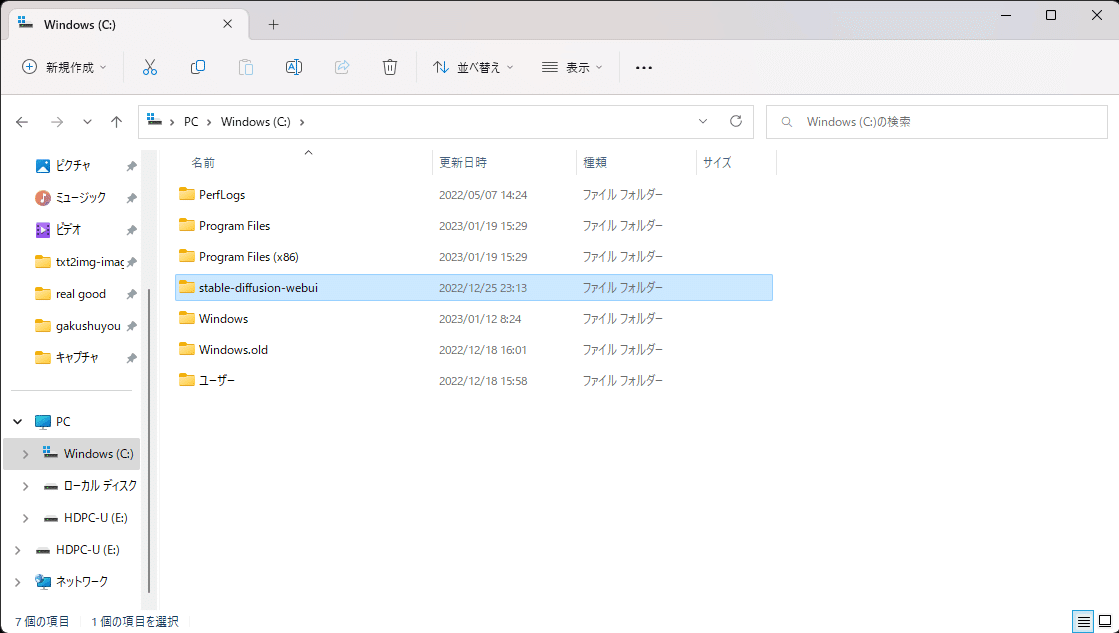The width and height of the screenshot is (1119, 633).
Task: Click the Share icon in the toolbar
Action: coord(342,67)
